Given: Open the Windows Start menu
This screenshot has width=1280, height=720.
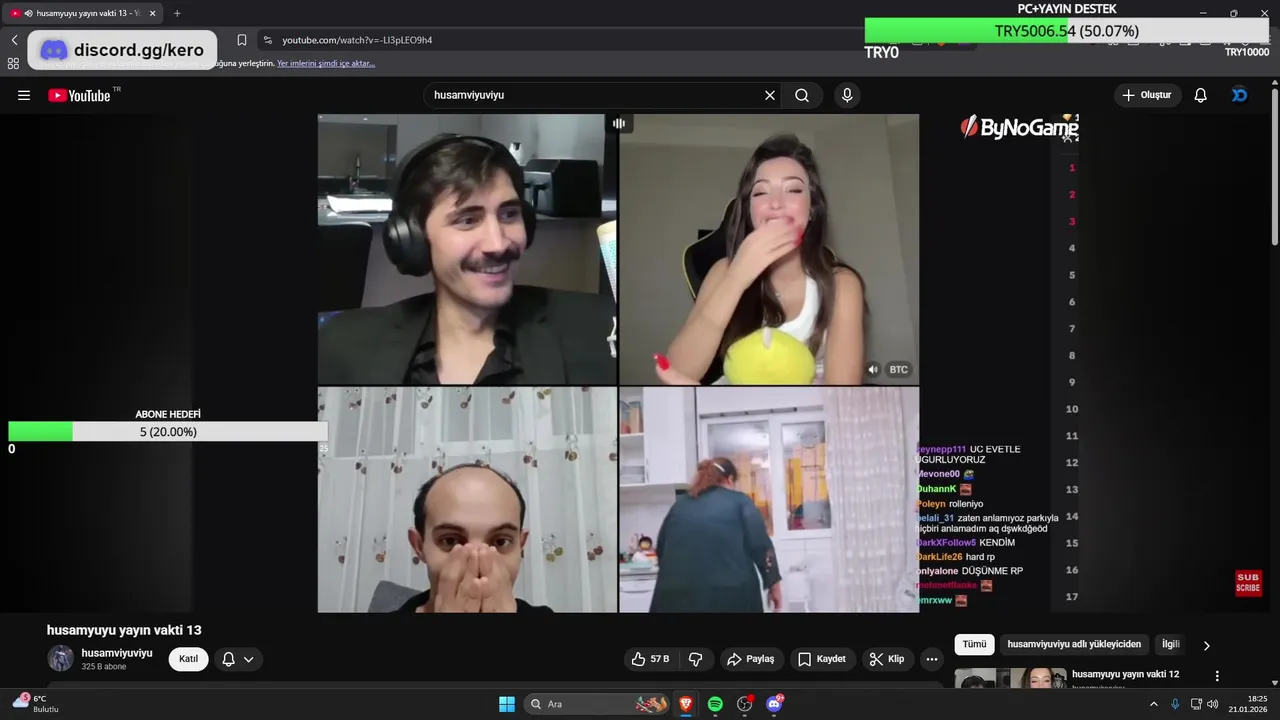Looking at the screenshot, I should point(507,704).
